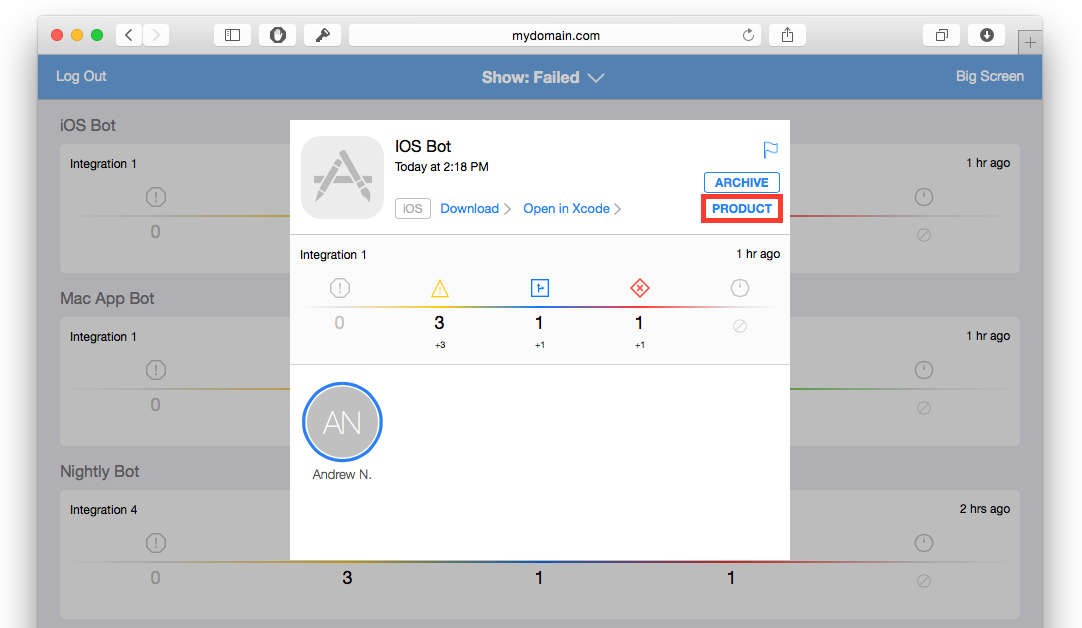Click the Log Out link
The image size is (1082, 628).
coord(81,76)
